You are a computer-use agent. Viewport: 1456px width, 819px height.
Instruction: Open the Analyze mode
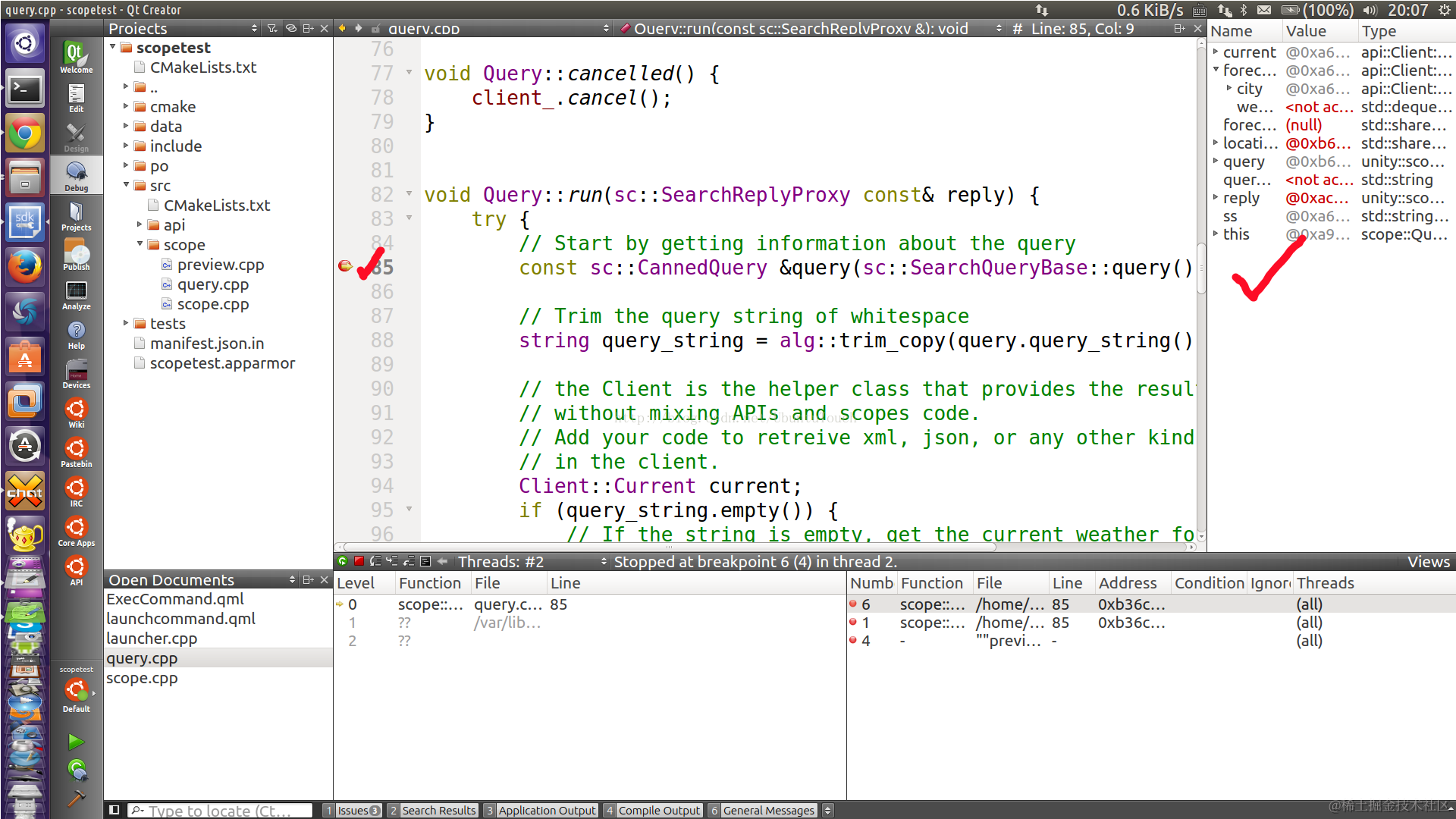pos(76,295)
